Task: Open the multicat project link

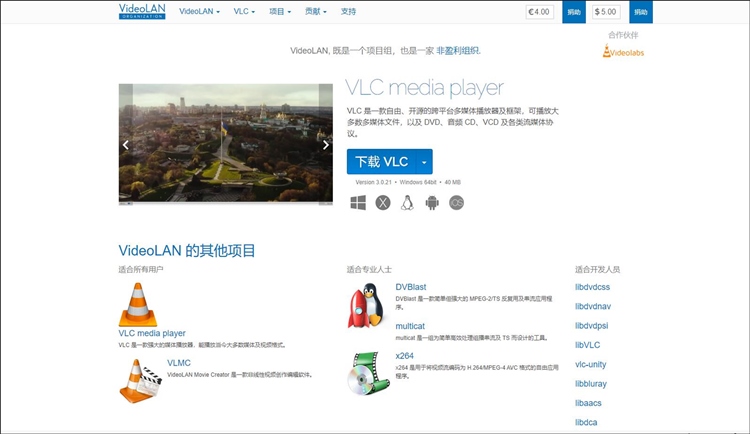Action: (x=410, y=326)
